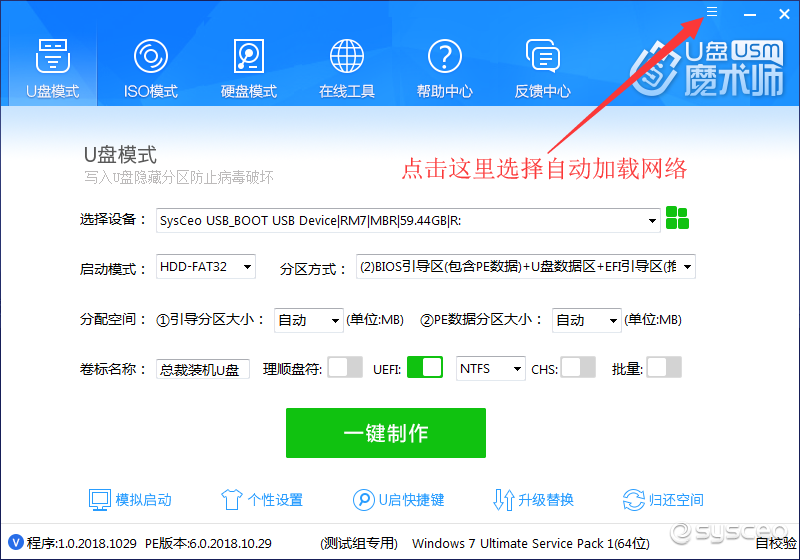
Task: Open 反馈中心 chat bubble icon
Action: point(542,56)
